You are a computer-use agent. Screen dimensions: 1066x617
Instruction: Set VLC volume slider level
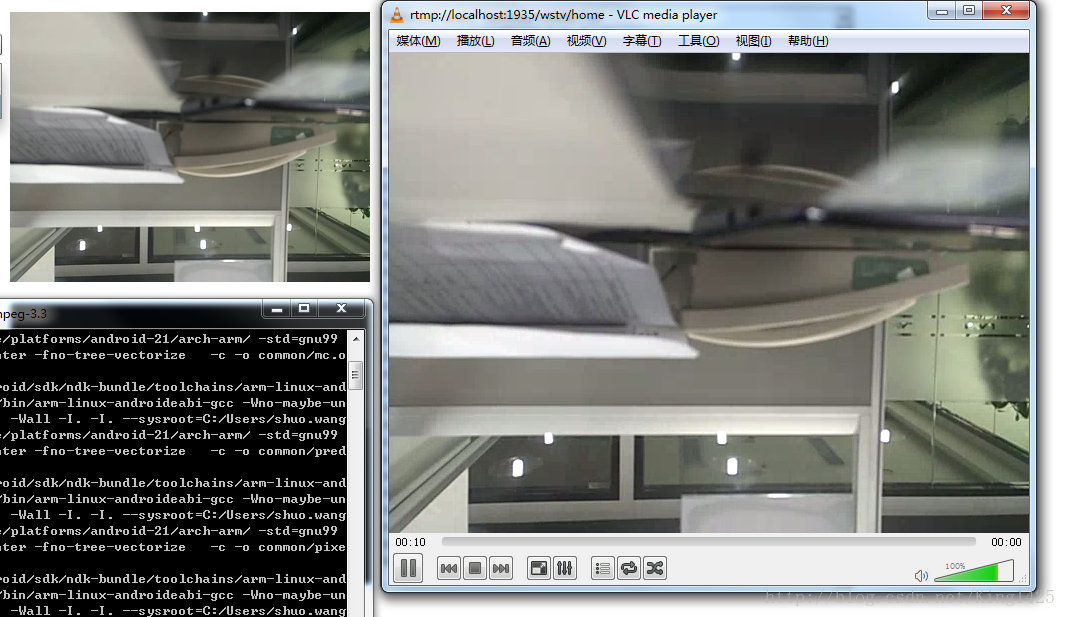pyautogui.click(x=974, y=571)
